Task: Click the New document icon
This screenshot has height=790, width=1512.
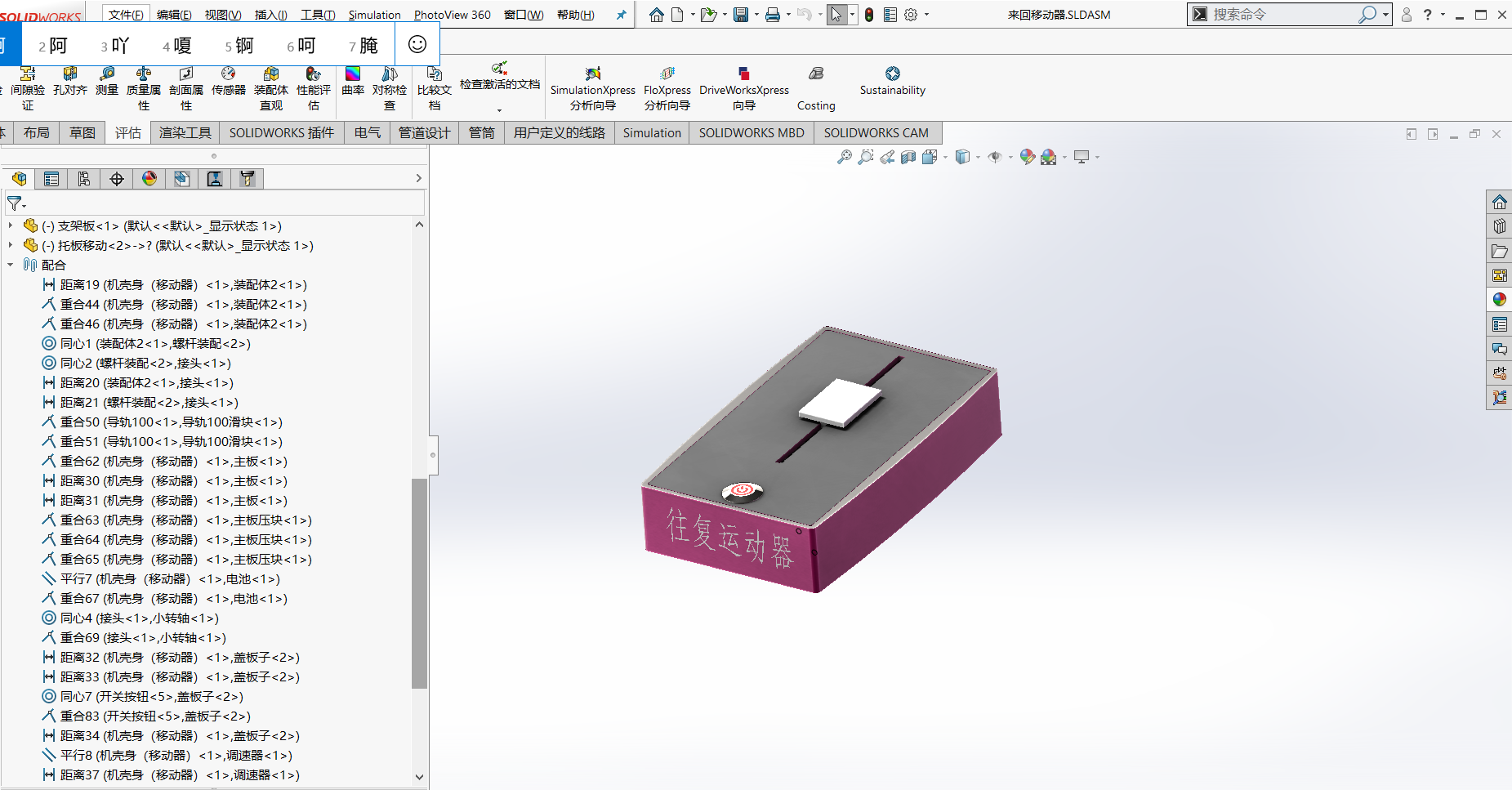Action: [x=677, y=15]
